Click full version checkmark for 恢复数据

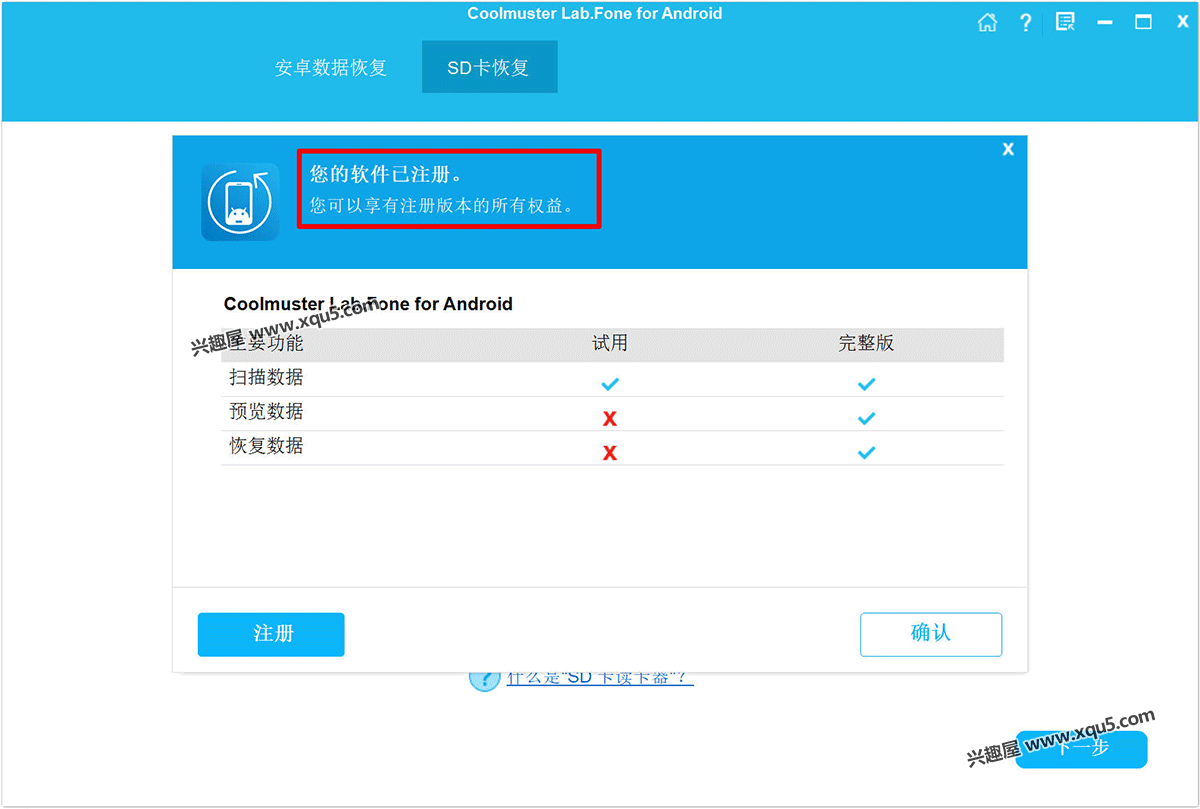[x=867, y=452]
